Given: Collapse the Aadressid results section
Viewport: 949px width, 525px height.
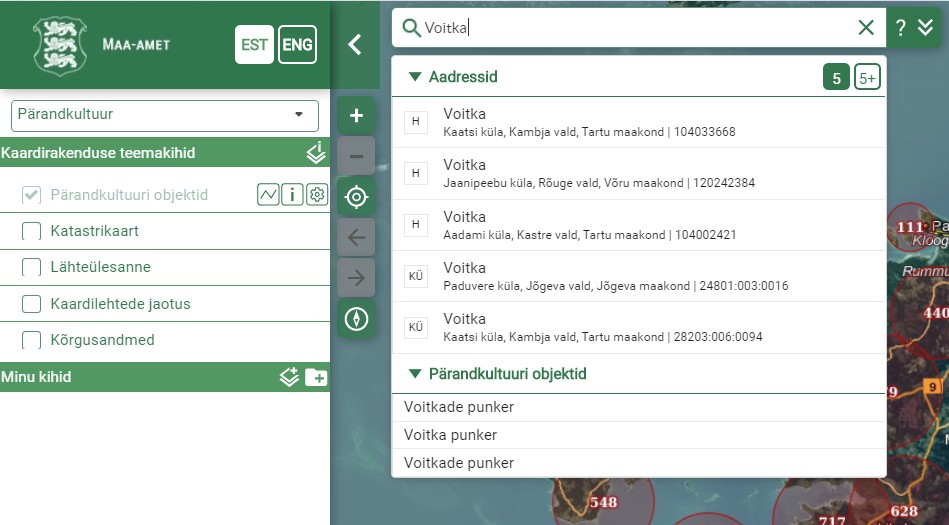Looking at the screenshot, I should coord(415,77).
